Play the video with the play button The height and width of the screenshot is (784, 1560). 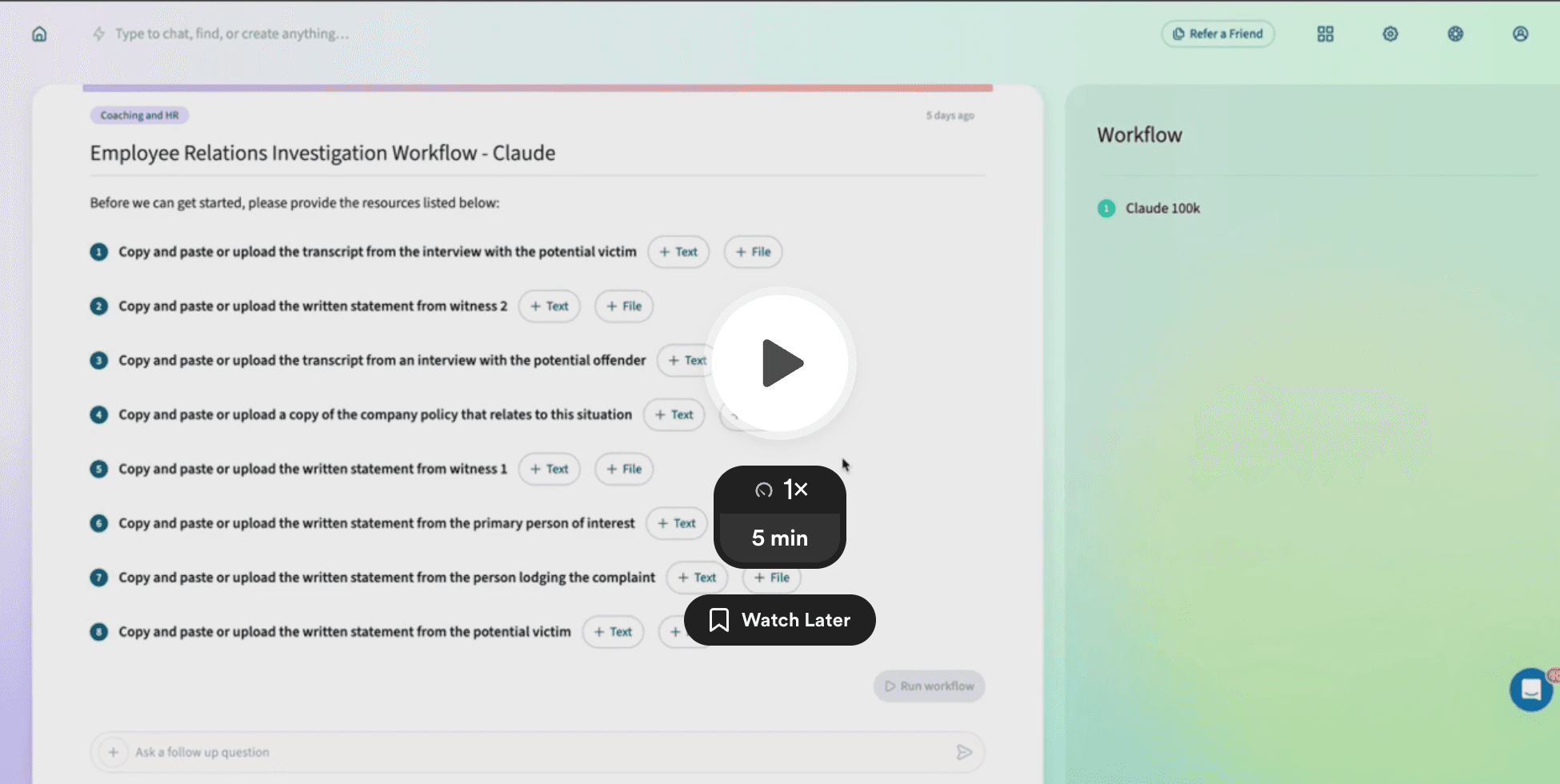pos(780,363)
